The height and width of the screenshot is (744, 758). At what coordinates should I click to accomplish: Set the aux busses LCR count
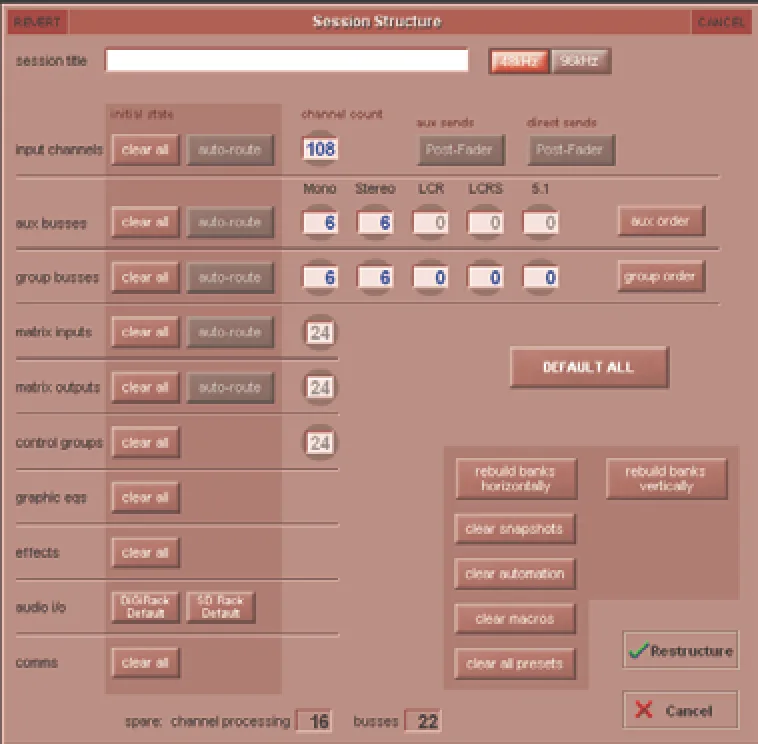point(431,222)
